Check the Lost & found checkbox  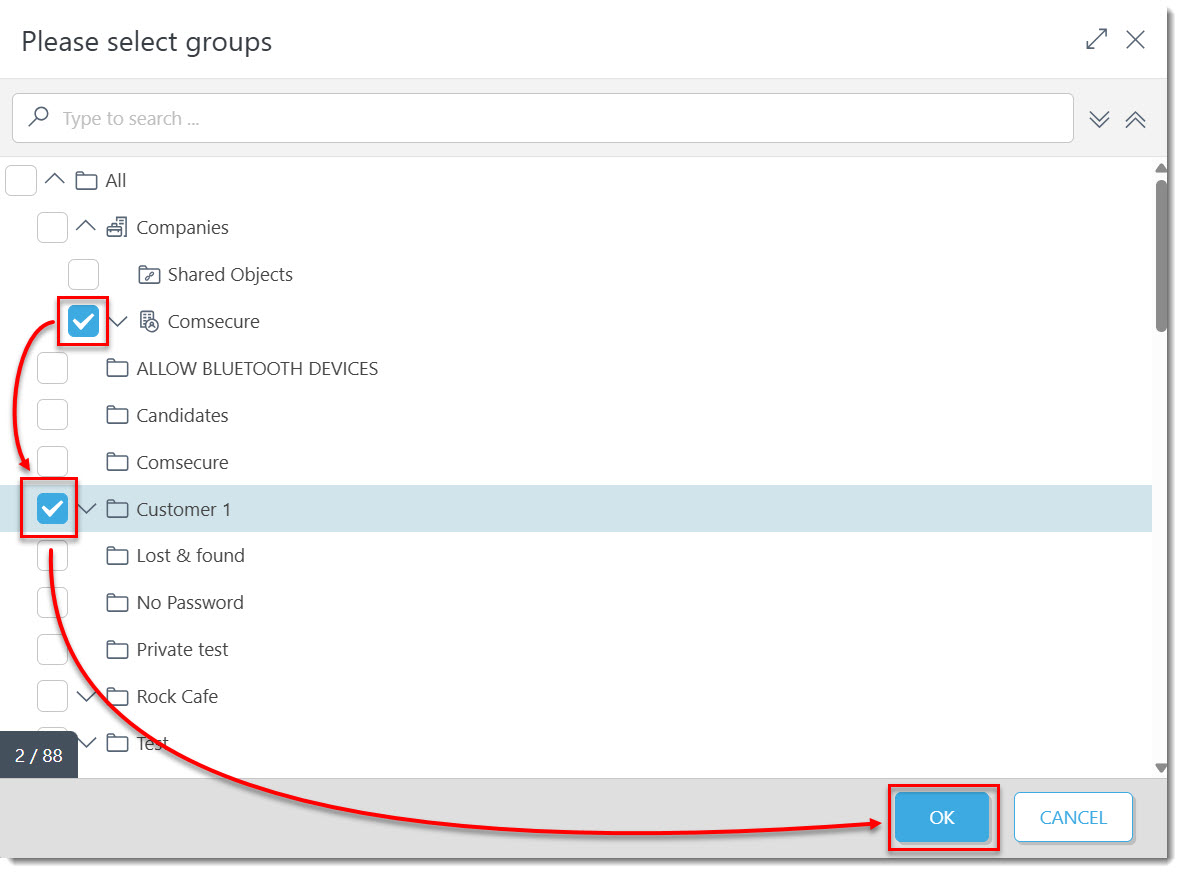coord(52,556)
